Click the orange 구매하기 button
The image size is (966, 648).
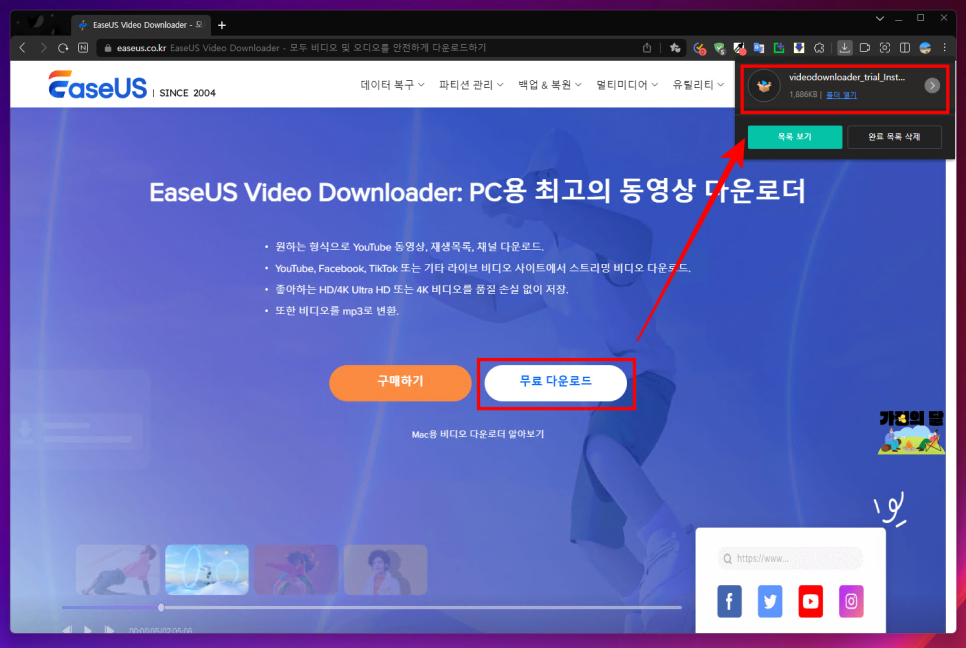pos(400,383)
